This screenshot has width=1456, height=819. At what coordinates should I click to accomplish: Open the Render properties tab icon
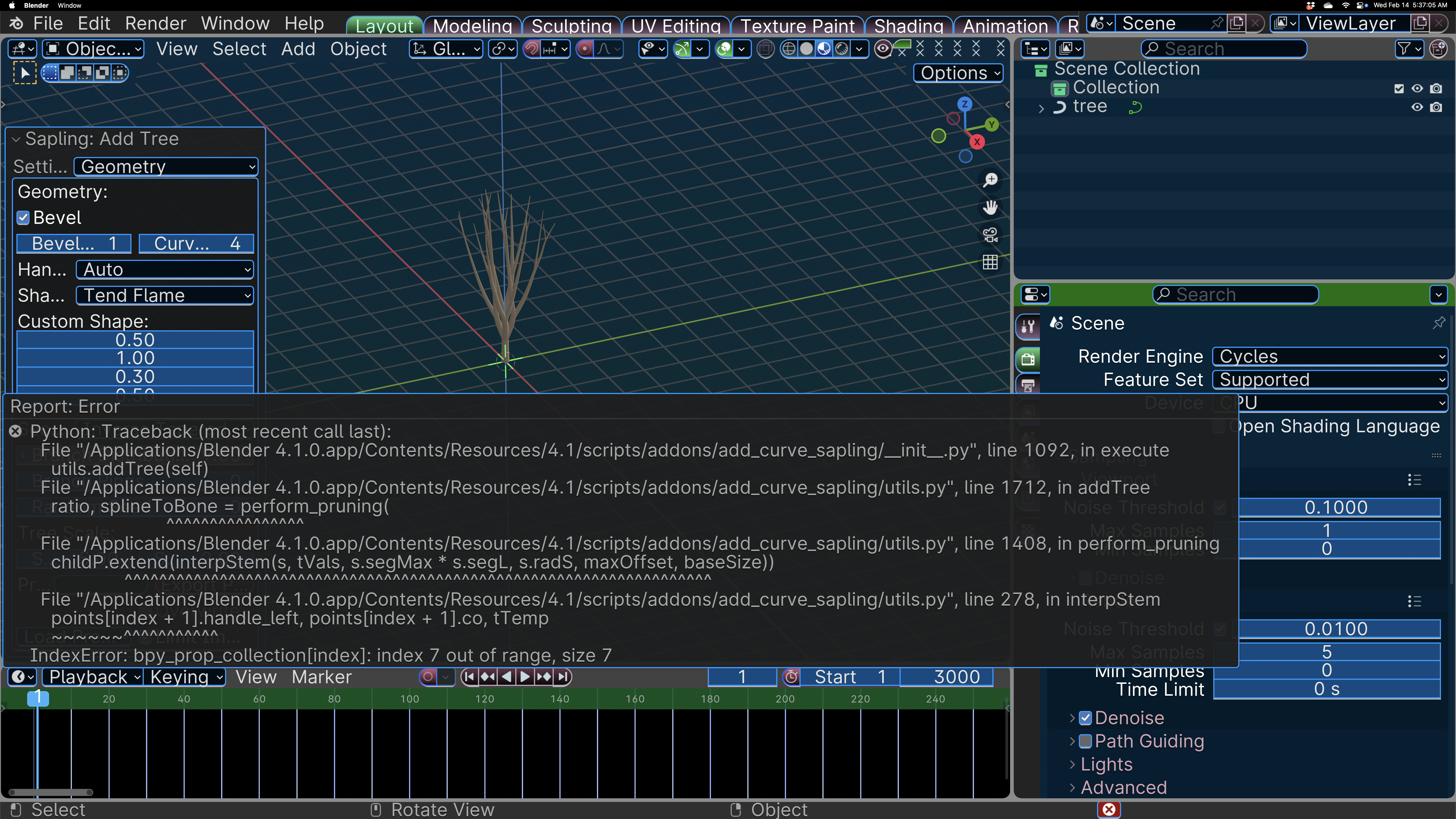pos(1028,359)
